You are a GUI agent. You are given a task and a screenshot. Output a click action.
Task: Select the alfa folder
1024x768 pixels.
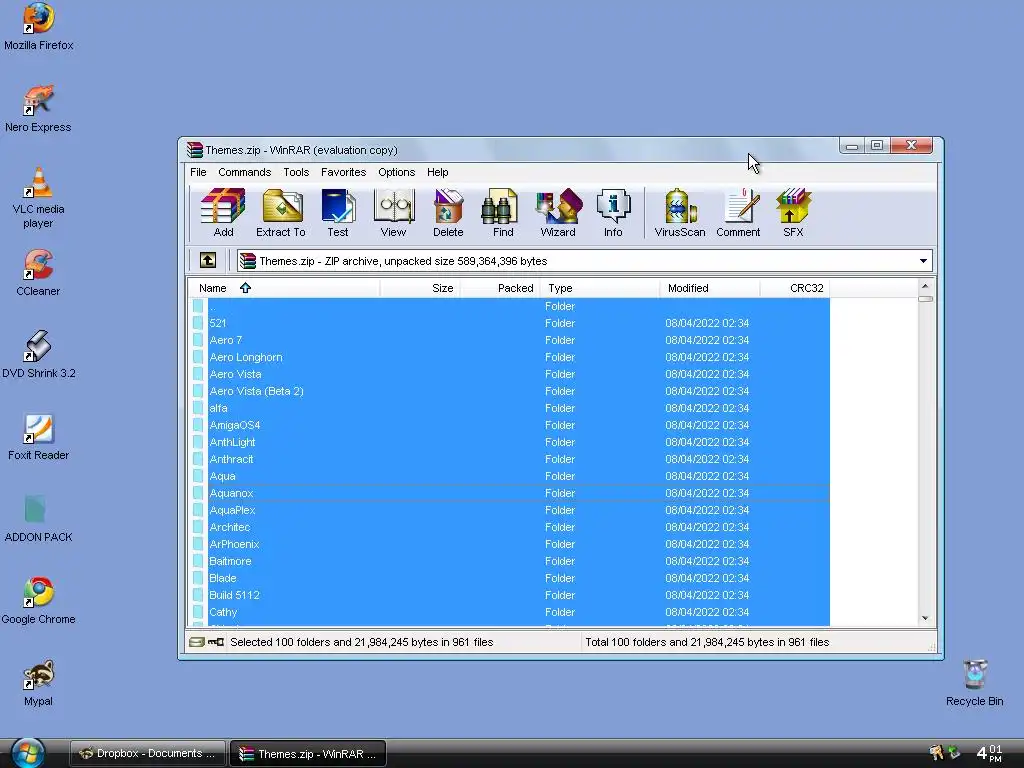point(509,408)
